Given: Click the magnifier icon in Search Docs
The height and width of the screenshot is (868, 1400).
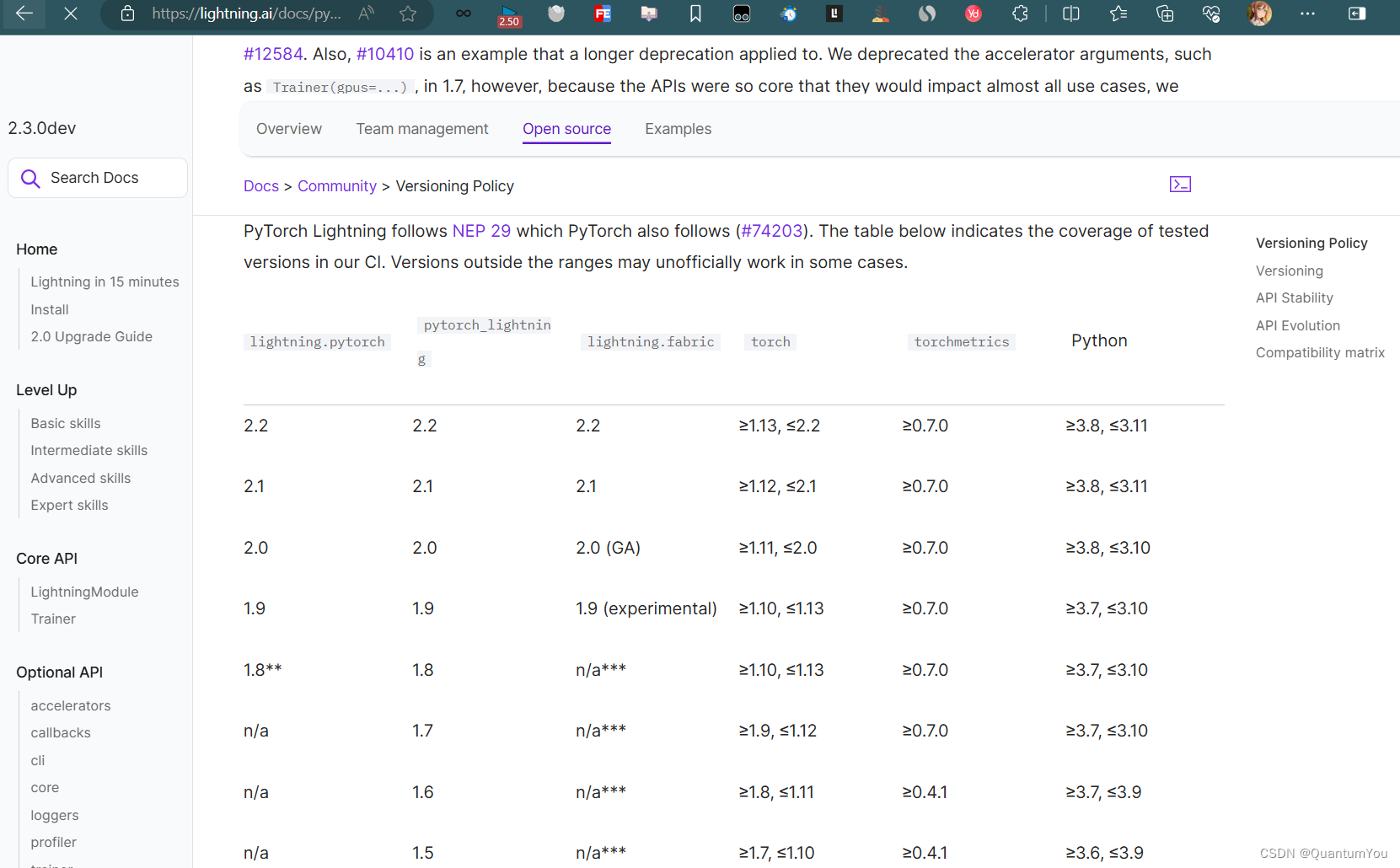Looking at the screenshot, I should (x=30, y=179).
